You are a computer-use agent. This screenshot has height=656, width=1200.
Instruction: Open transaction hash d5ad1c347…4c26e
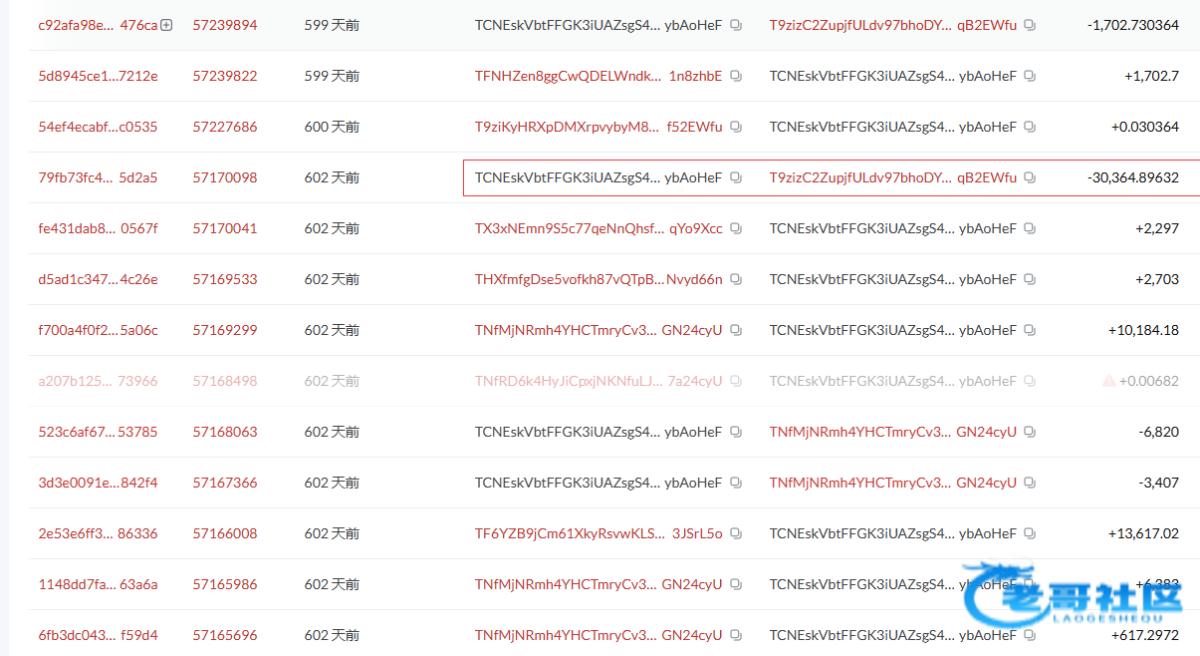tap(97, 279)
